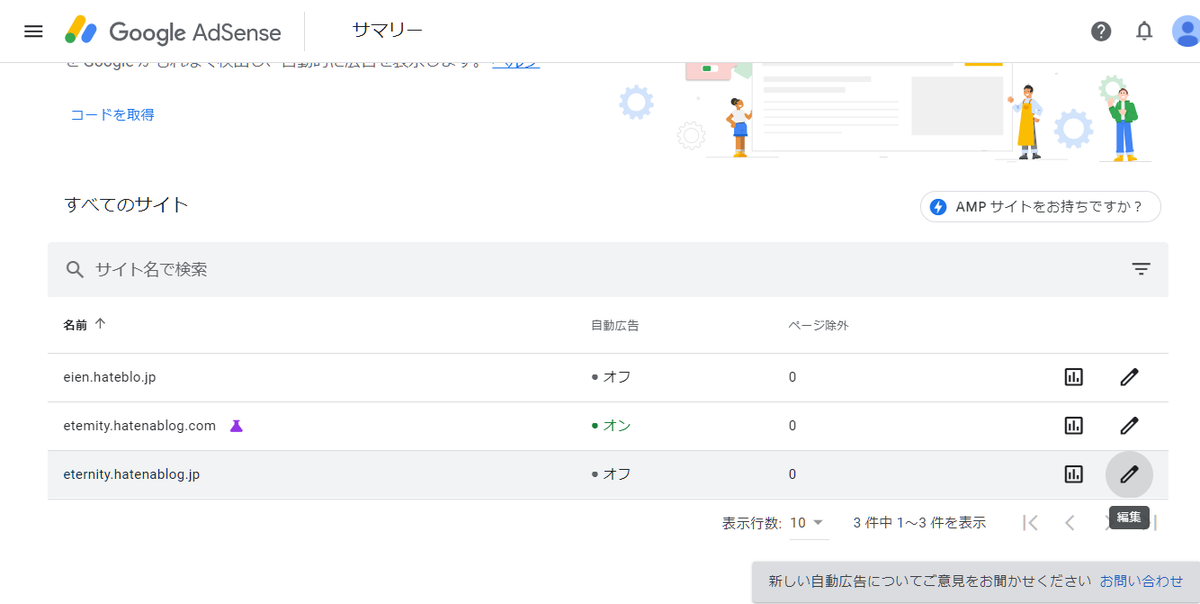Open the hamburger navigation menu
This screenshot has height=604, width=1200.
[x=33, y=31]
